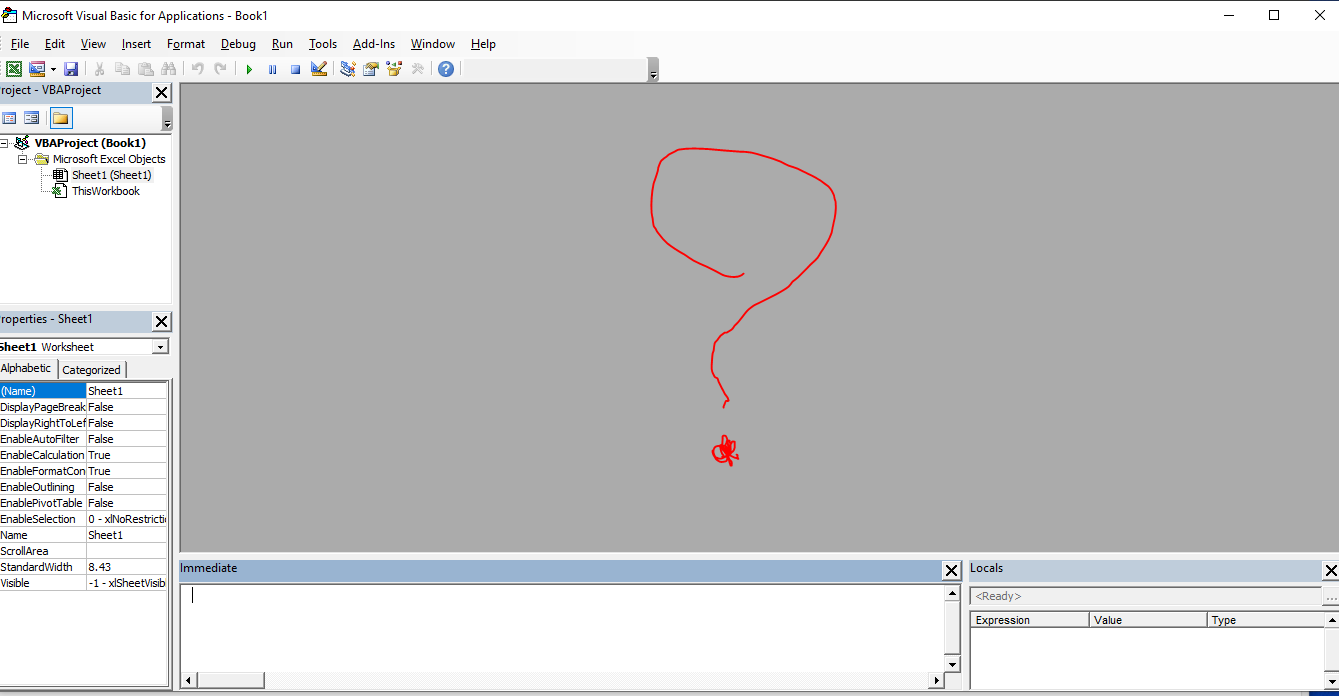The height and width of the screenshot is (696, 1339).
Task: Open the Run menu
Action: pyautogui.click(x=282, y=44)
